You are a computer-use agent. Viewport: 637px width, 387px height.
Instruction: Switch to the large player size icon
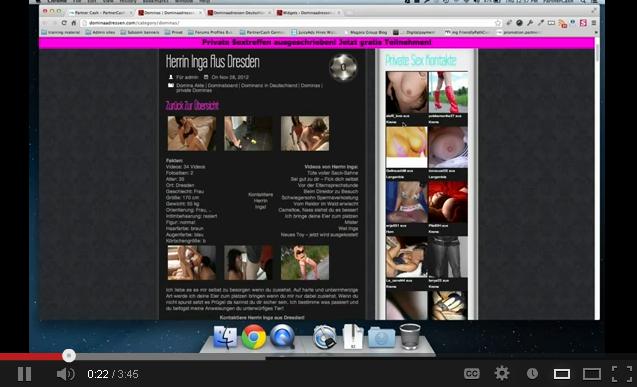(x=592, y=374)
